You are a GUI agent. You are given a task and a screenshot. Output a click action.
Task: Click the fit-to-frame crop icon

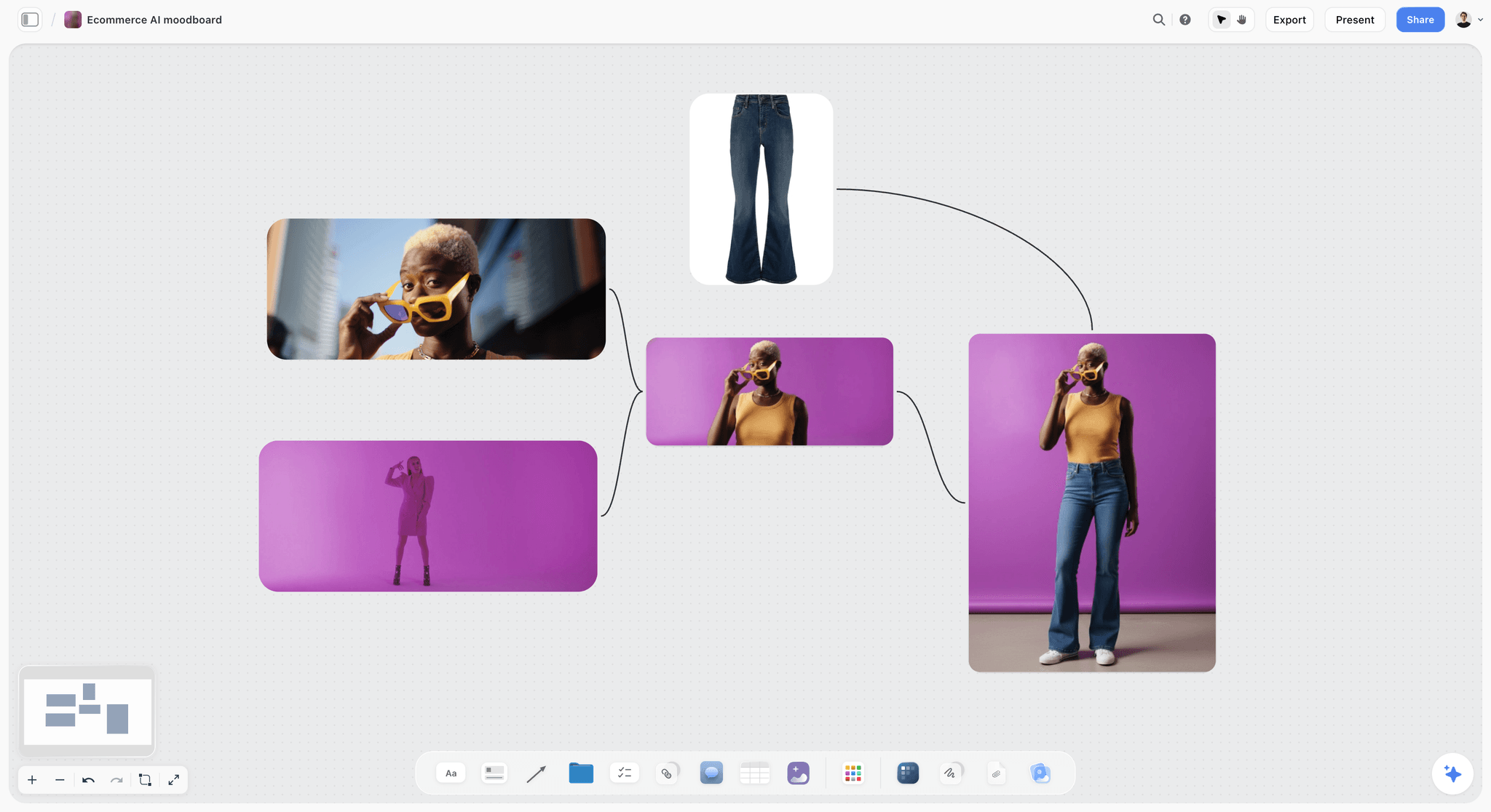point(145,780)
